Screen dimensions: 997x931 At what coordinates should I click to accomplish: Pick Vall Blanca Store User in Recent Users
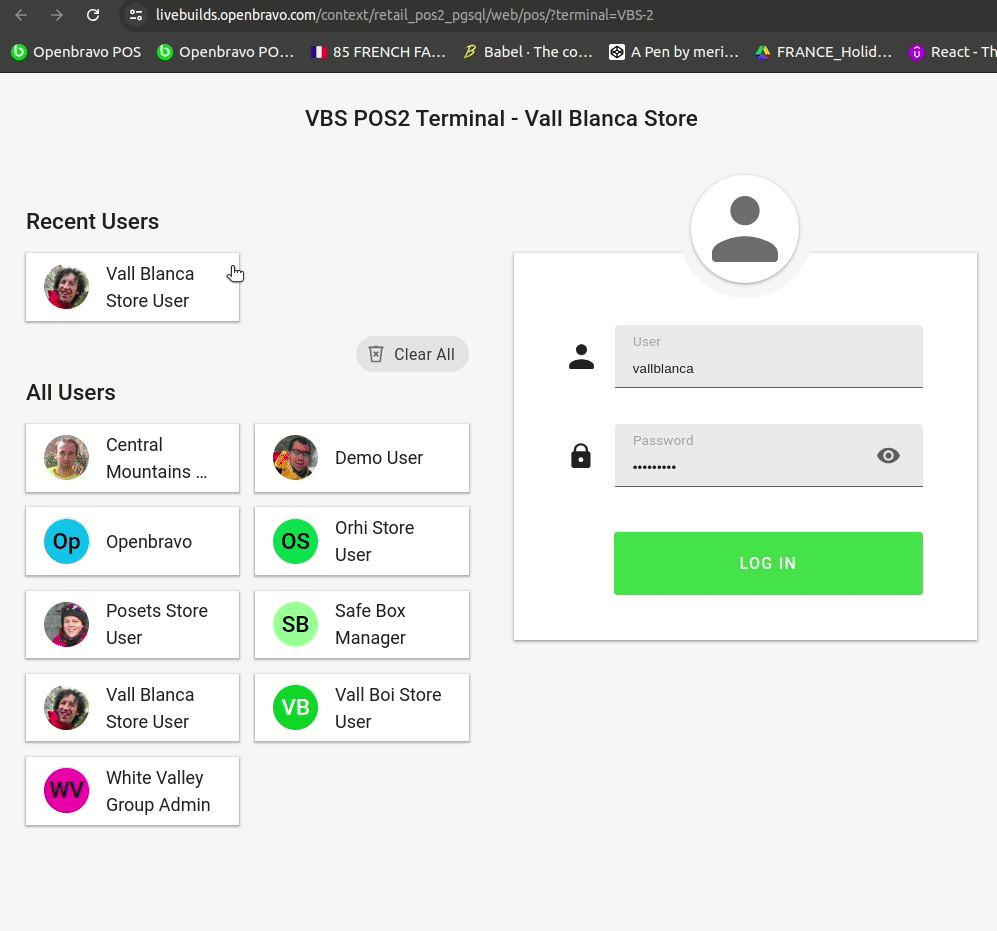tap(132, 287)
